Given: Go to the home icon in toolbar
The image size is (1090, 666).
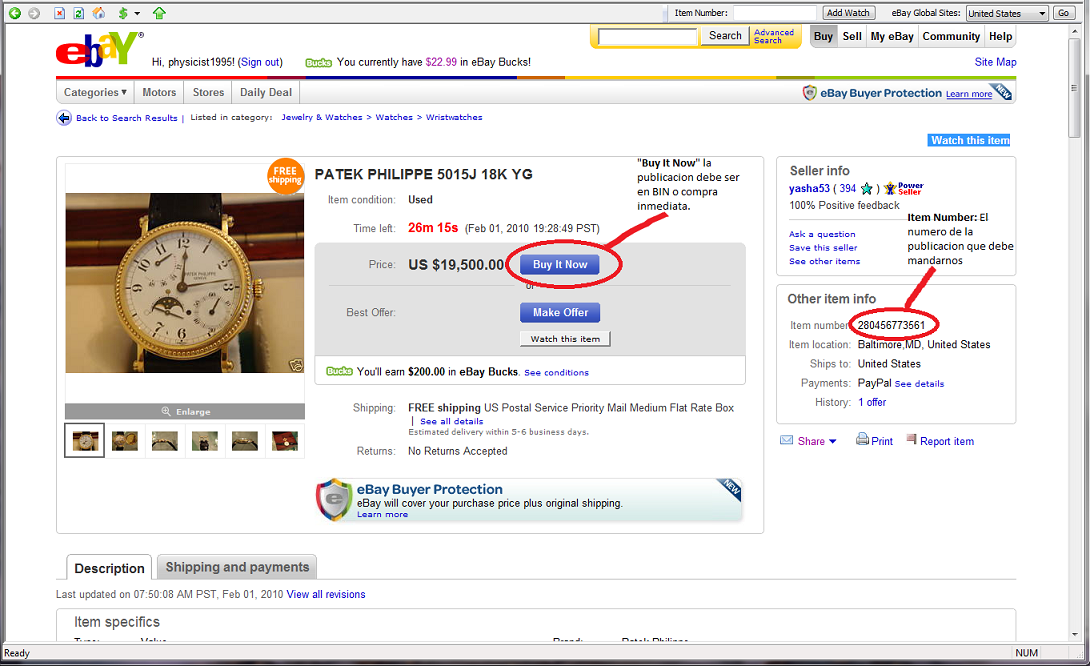Looking at the screenshot, I should (99, 13).
